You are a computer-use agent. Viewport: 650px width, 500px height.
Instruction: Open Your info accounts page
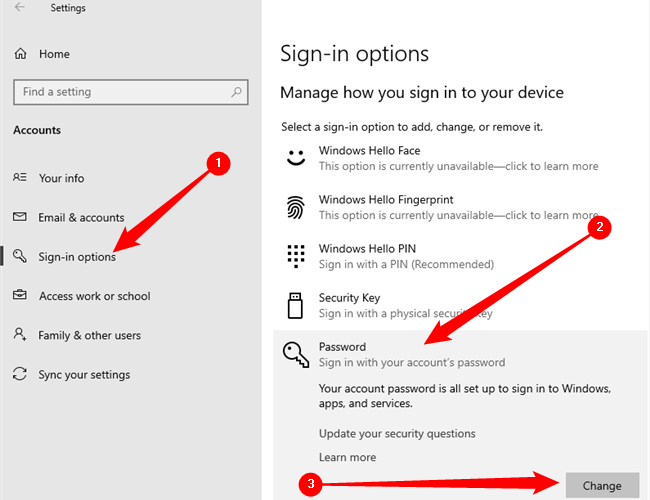pyautogui.click(x=61, y=178)
